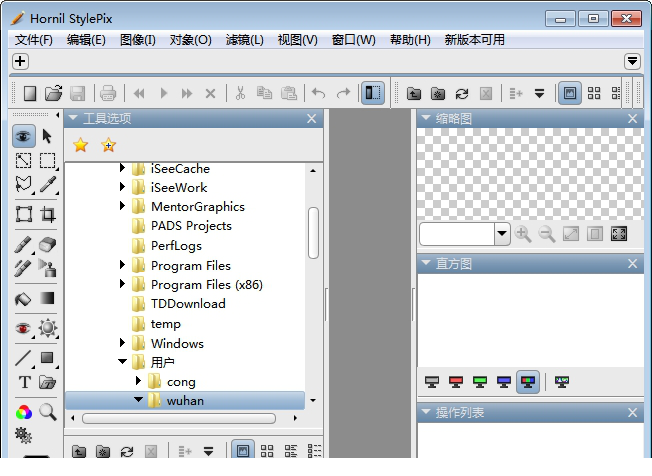This screenshot has height=476, width=652.
Task: Expand the MentorGraphics folder
Action: coord(122,205)
